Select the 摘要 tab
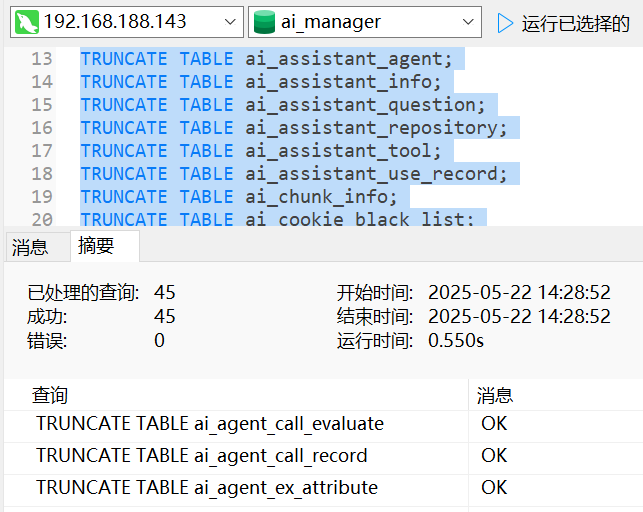This screenshot has width=643, height=512. [x=96, y=247]
